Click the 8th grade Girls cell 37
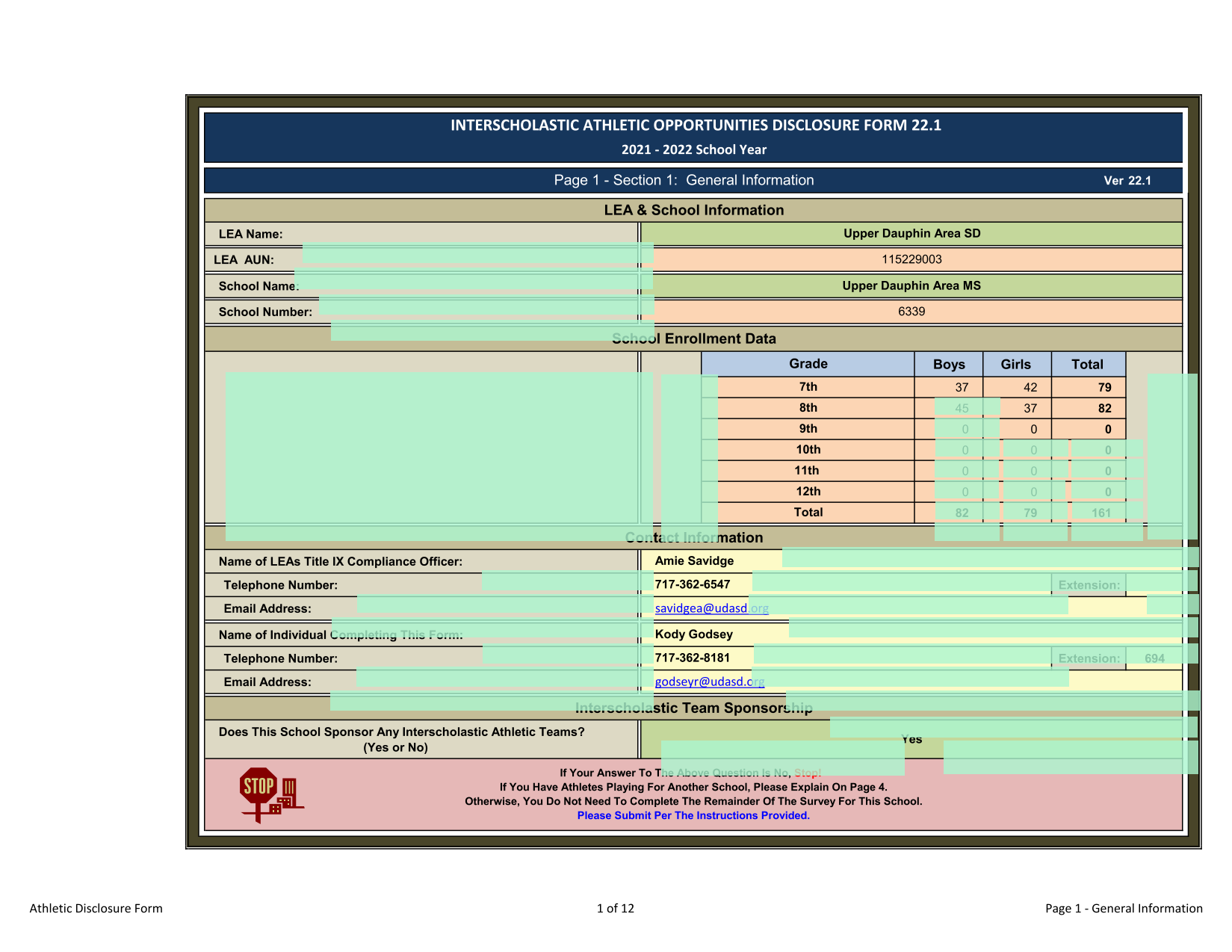 (1017, 408)
